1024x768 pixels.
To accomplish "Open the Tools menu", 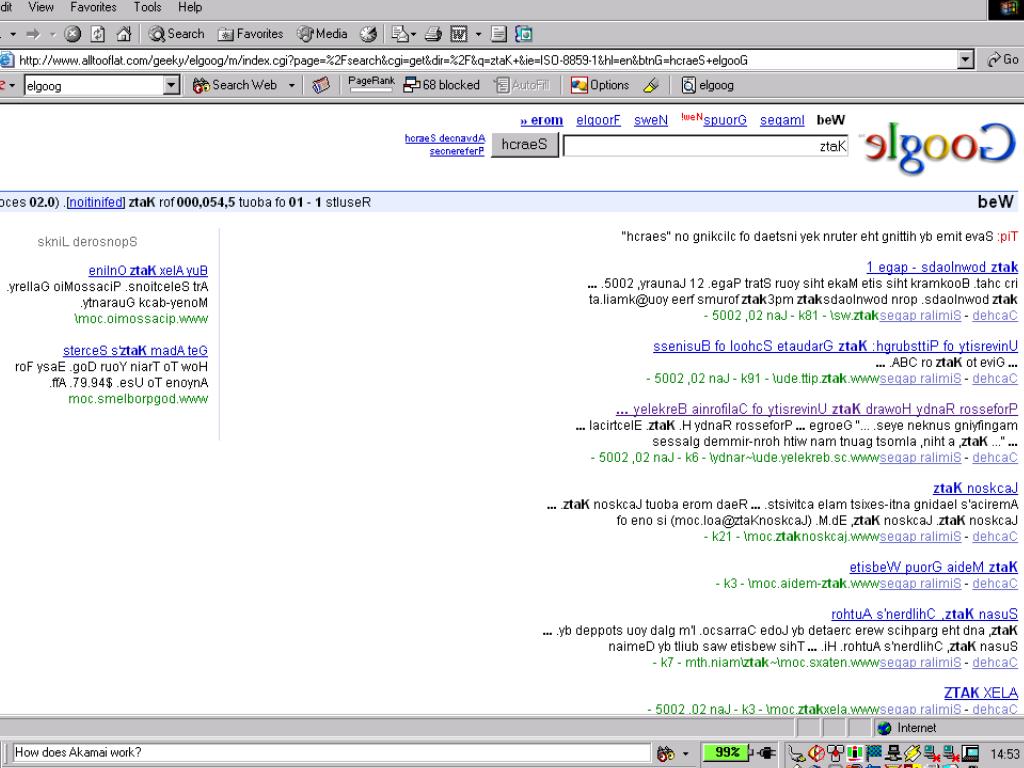I will (147, 7).
